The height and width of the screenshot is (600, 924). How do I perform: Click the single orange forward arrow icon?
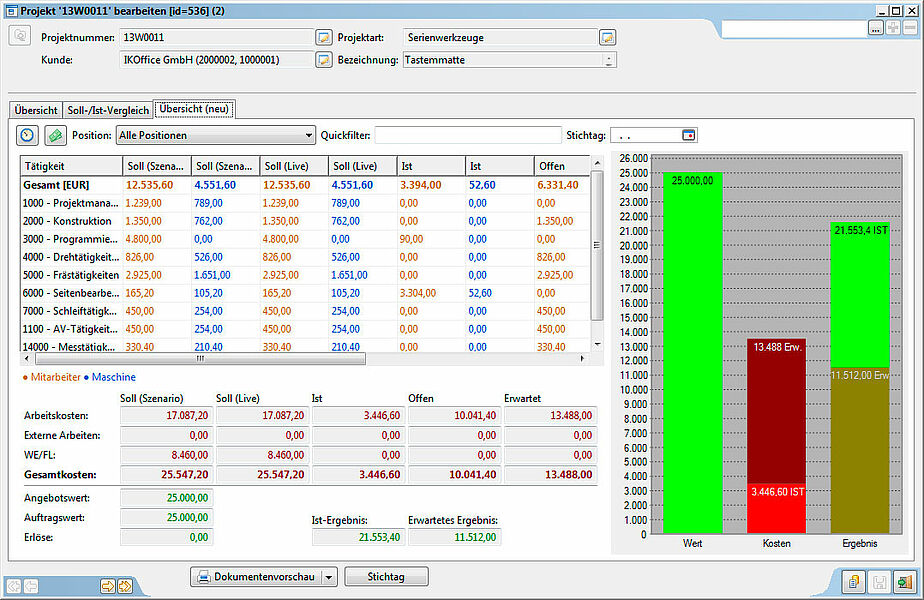click(x=108, y=586)
